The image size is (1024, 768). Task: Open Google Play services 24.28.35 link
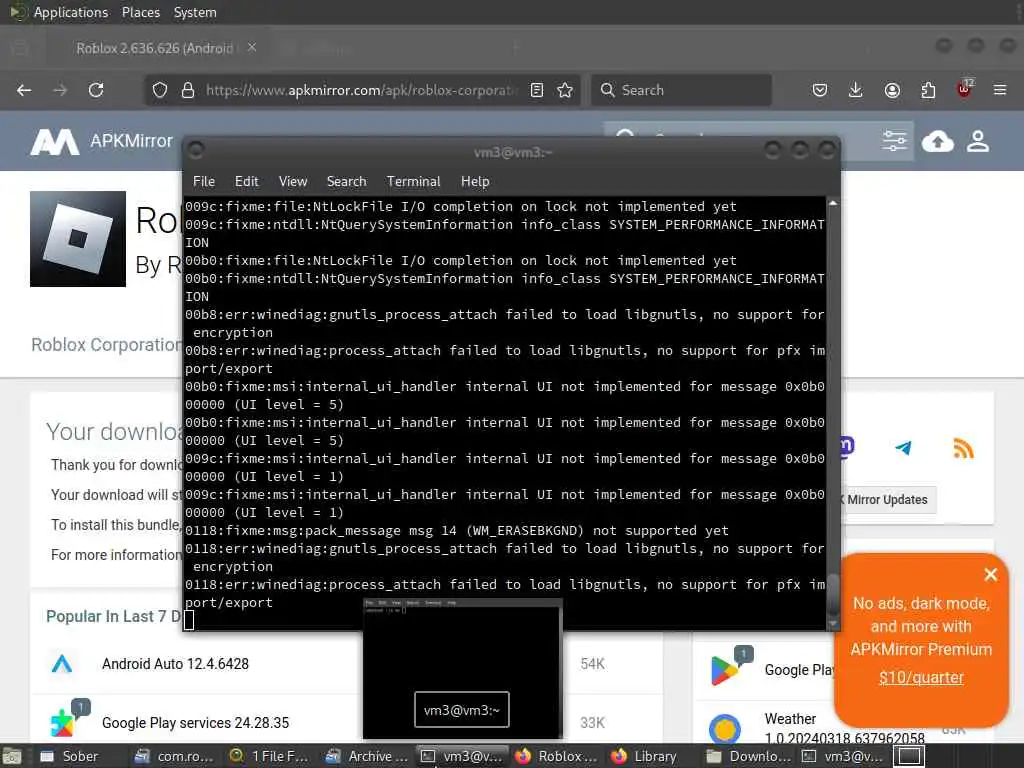click(195, 723)
